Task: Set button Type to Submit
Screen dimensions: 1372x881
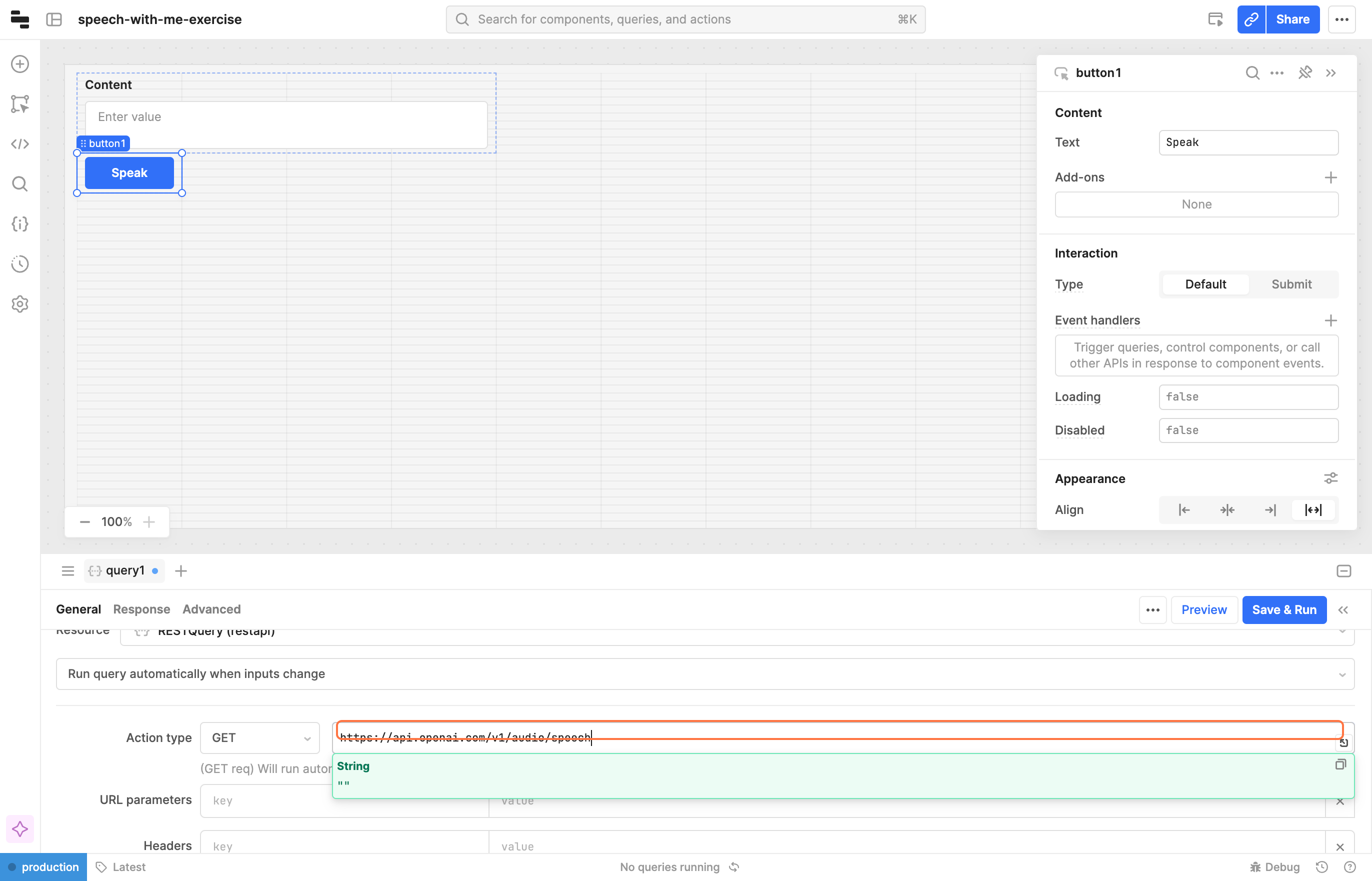Action: pos(1291,284)
